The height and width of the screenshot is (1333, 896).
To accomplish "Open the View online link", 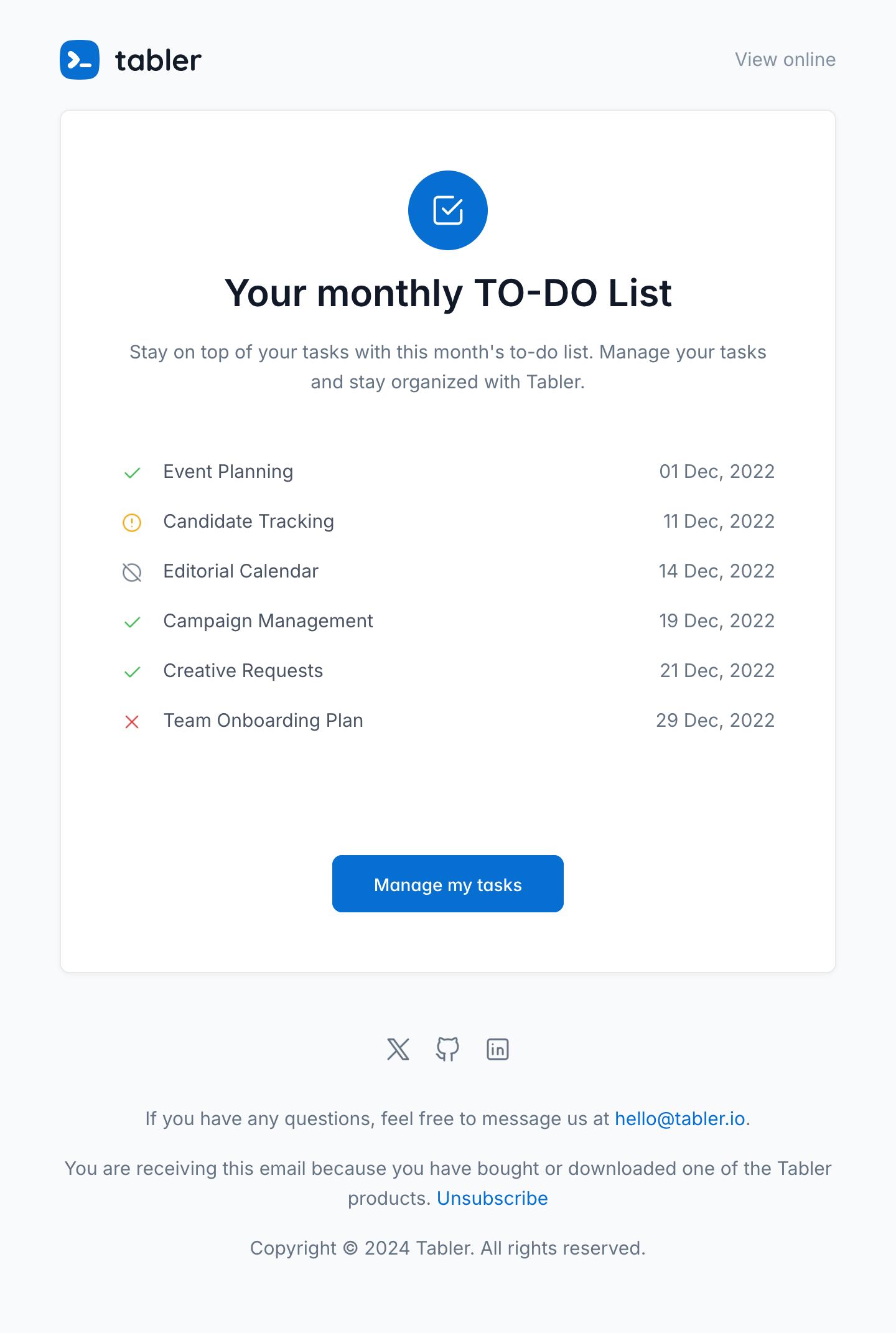I will [785, 60].
